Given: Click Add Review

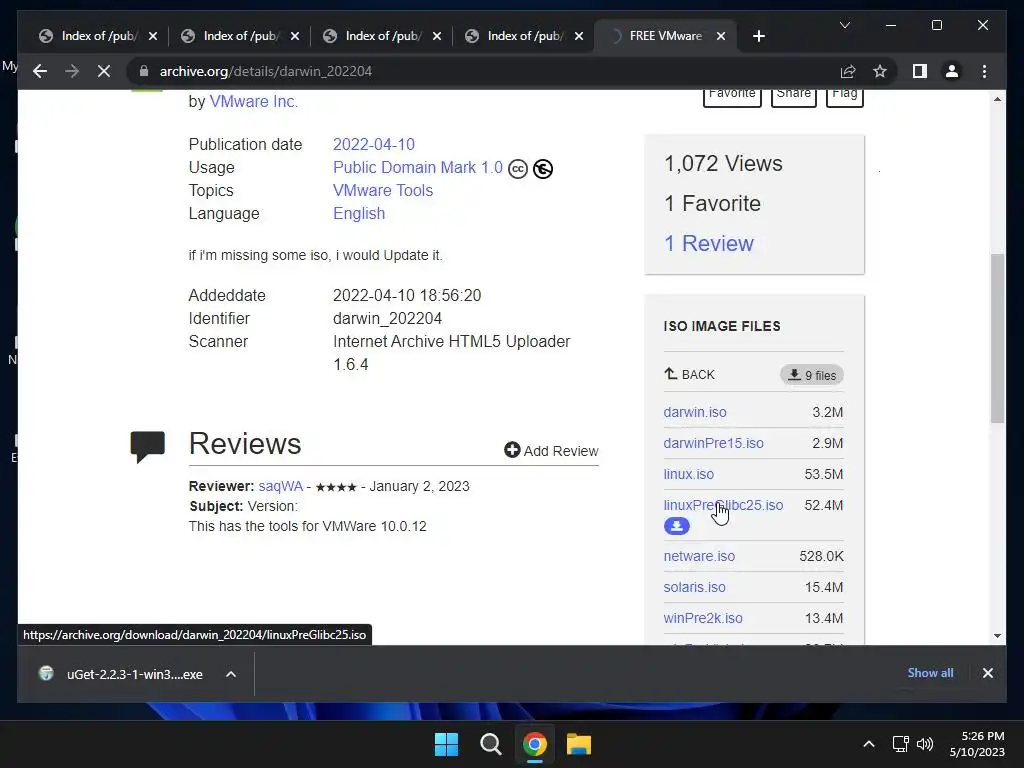Looking at the screenshot, I should point(551,451).
